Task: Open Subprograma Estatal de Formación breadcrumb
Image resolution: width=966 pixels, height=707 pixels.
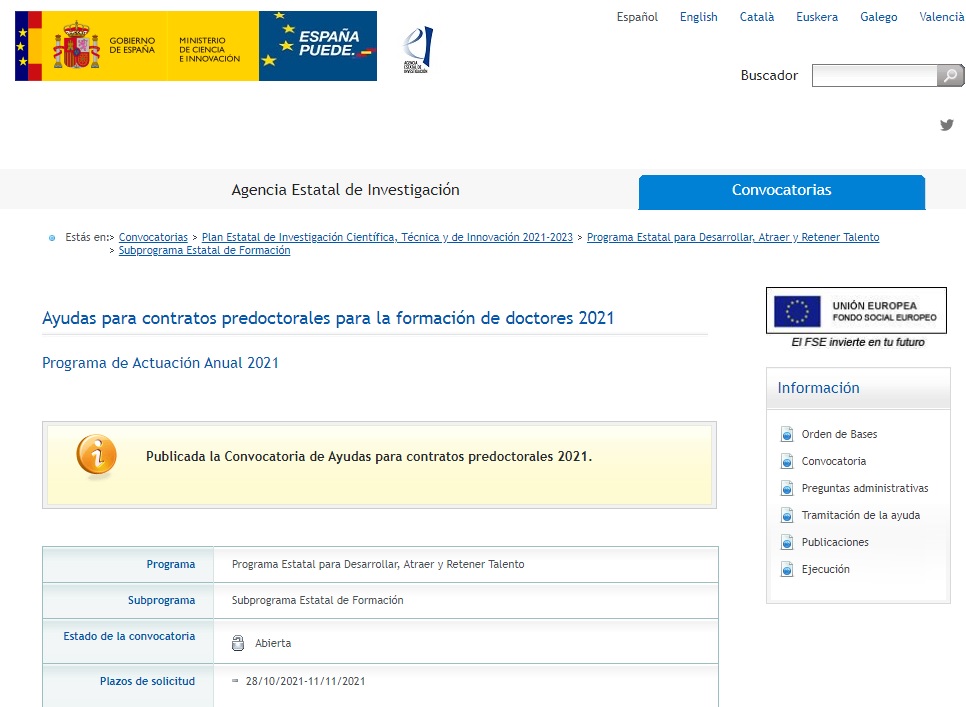Action: (204, 251)
